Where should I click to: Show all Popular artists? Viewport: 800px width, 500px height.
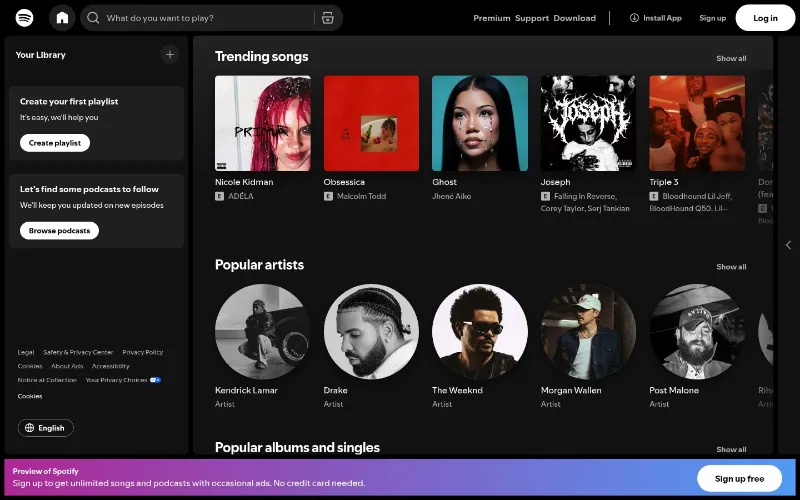731,266
